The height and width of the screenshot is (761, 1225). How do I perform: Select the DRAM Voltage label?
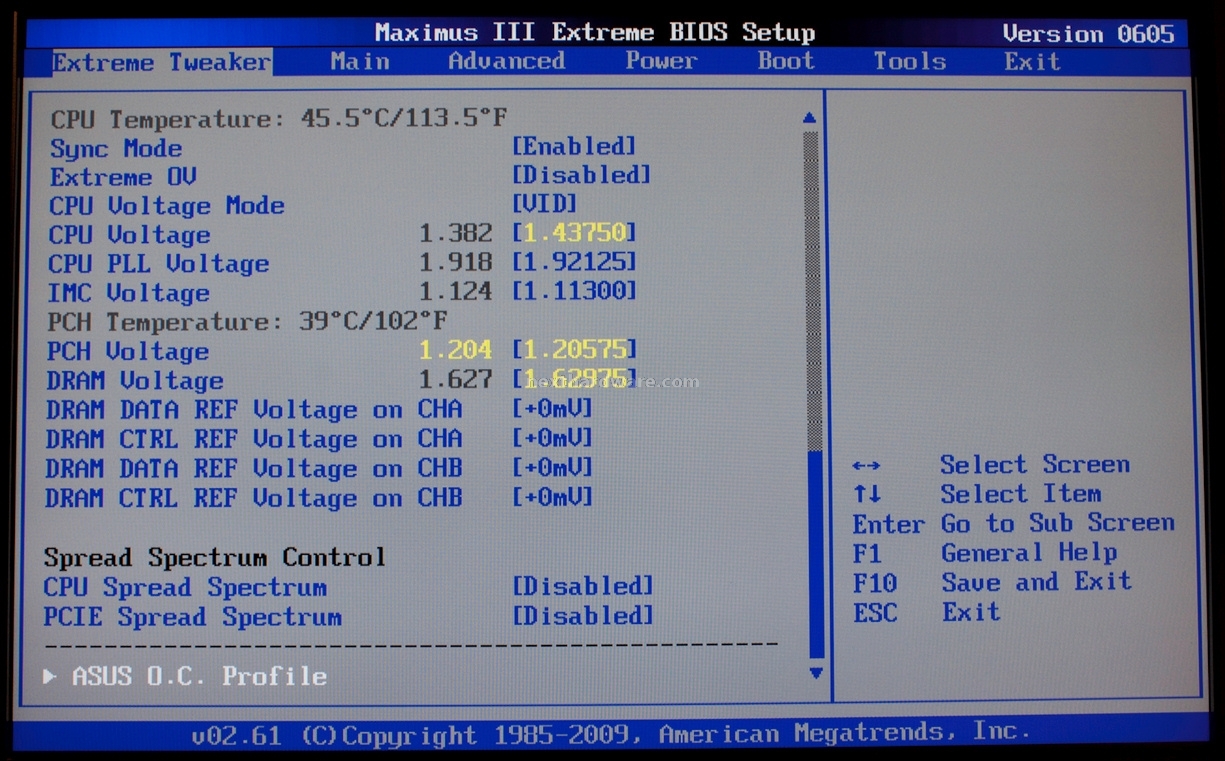(135, 381)
